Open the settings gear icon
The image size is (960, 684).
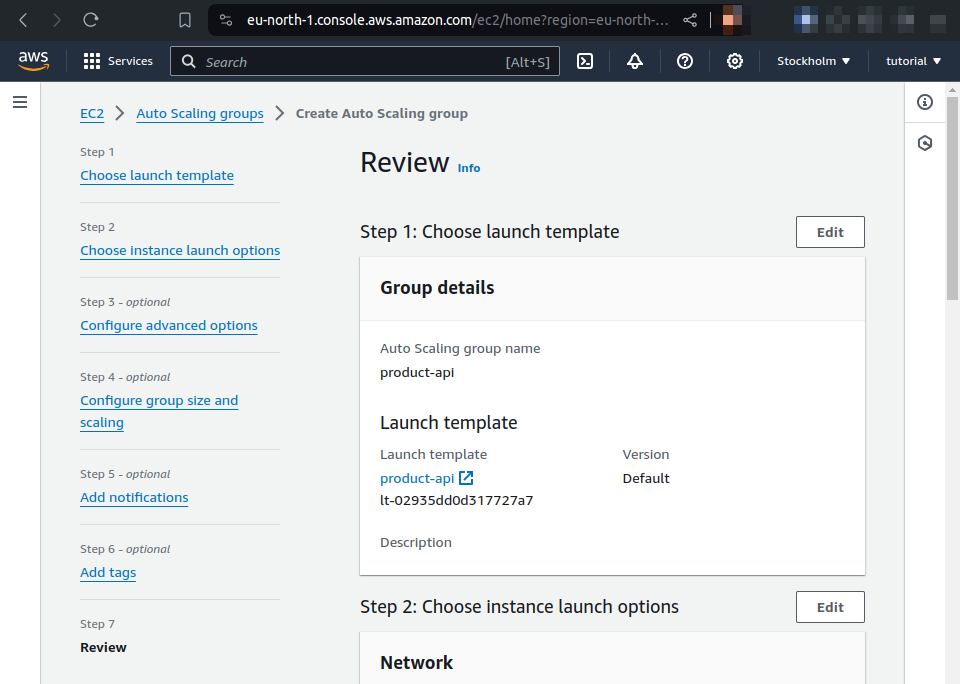pos(735,61)
